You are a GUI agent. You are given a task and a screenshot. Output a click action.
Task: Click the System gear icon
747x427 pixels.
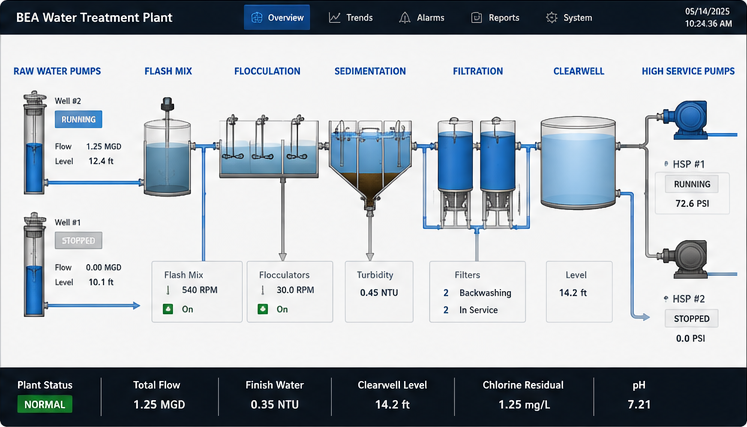tap(552, 18)
